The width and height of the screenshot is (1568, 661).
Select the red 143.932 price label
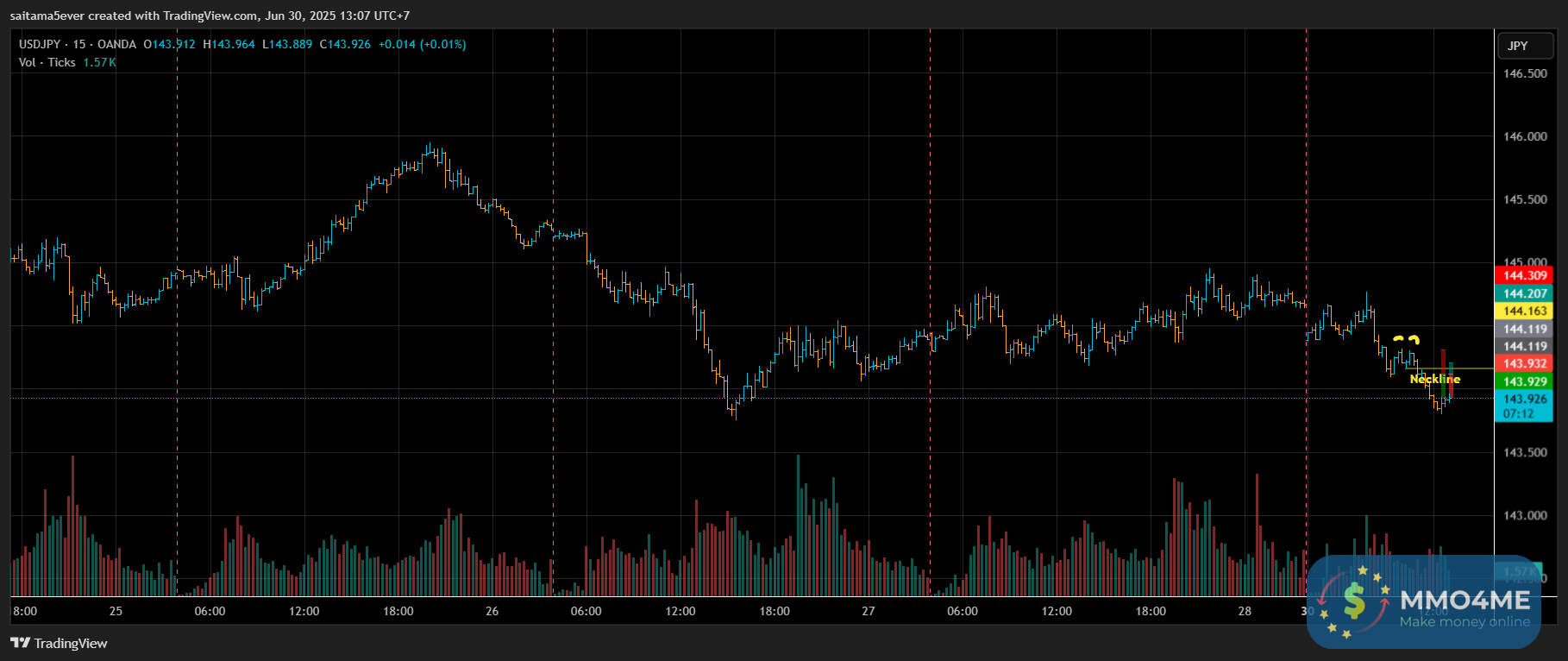point(1525,363)
